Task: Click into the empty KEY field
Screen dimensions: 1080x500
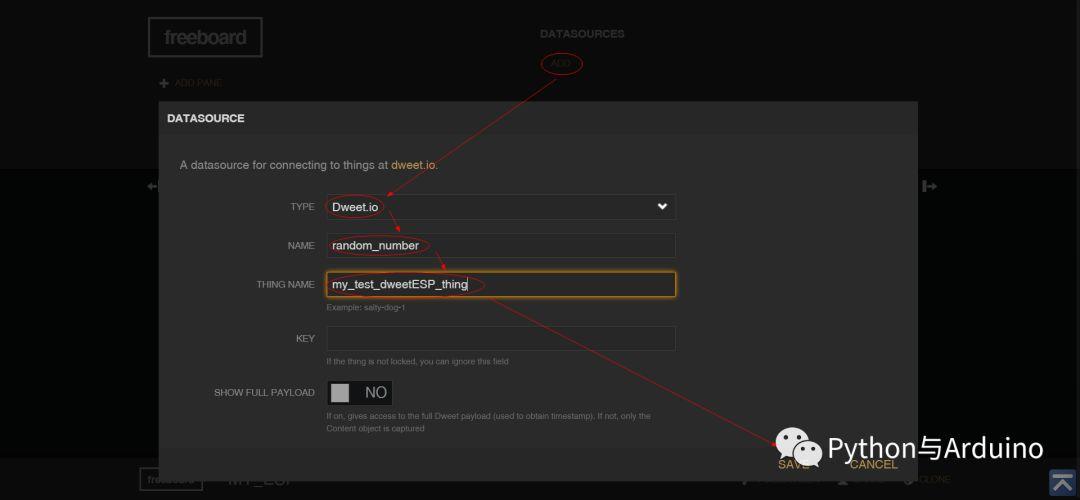Action: tap(501, 338)
